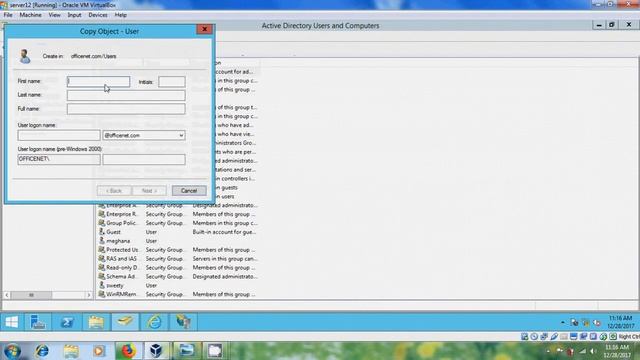This screenshot has height=360, width=640.
Task: Click the VirtualBox network indicator icon
Action: (544, 337)
